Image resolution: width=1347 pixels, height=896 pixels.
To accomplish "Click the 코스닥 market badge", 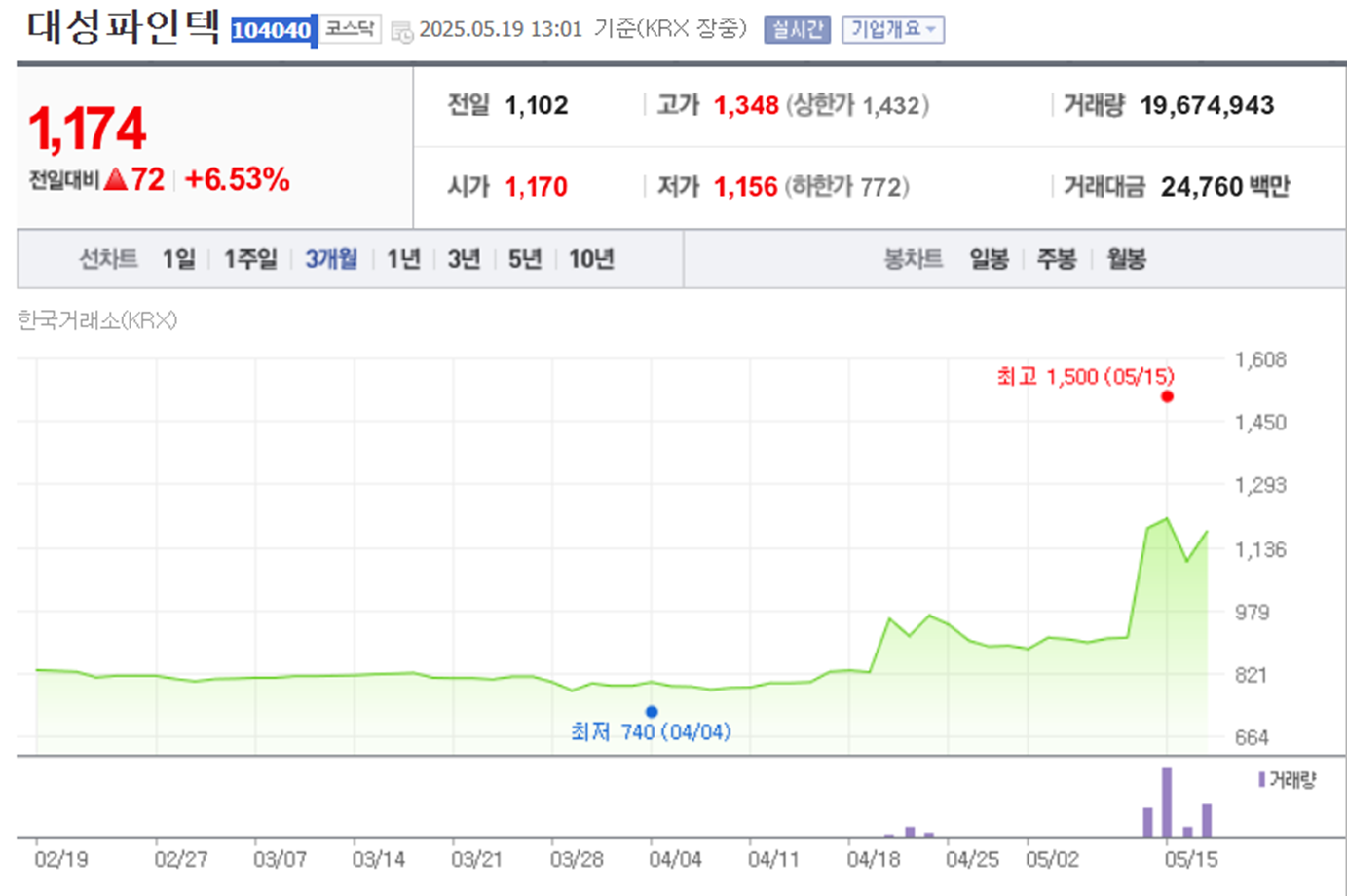I will point(350,29).
